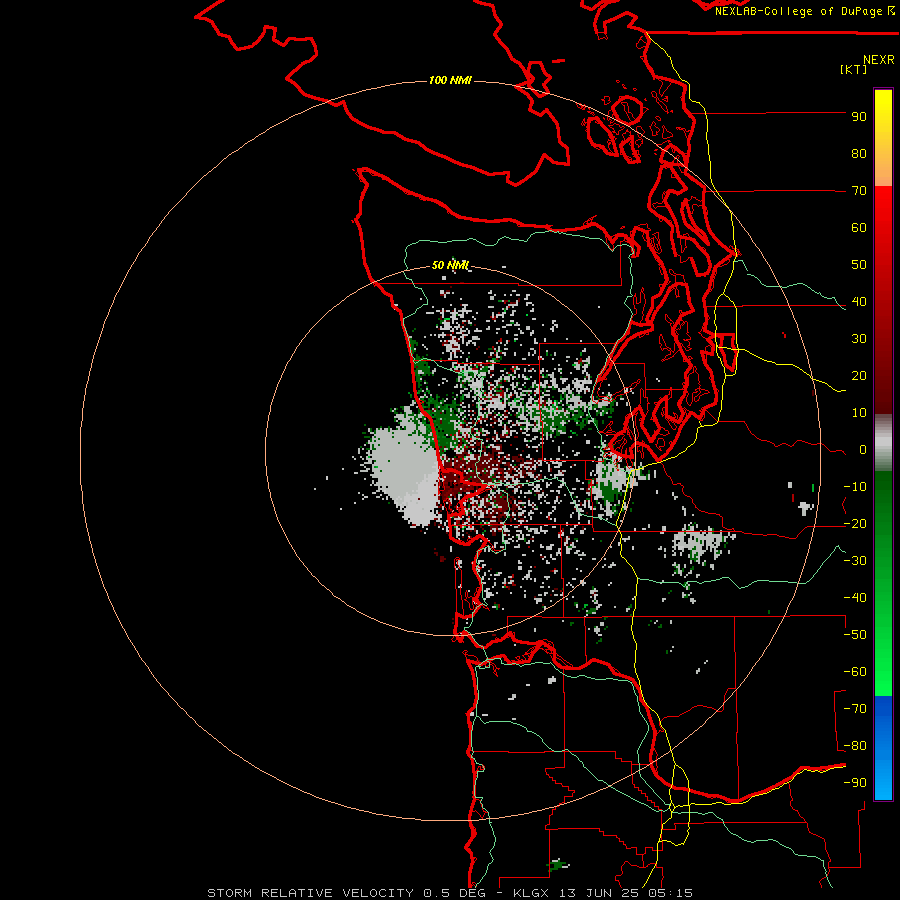Click the -60 value on velocity scale

(855, 672)
